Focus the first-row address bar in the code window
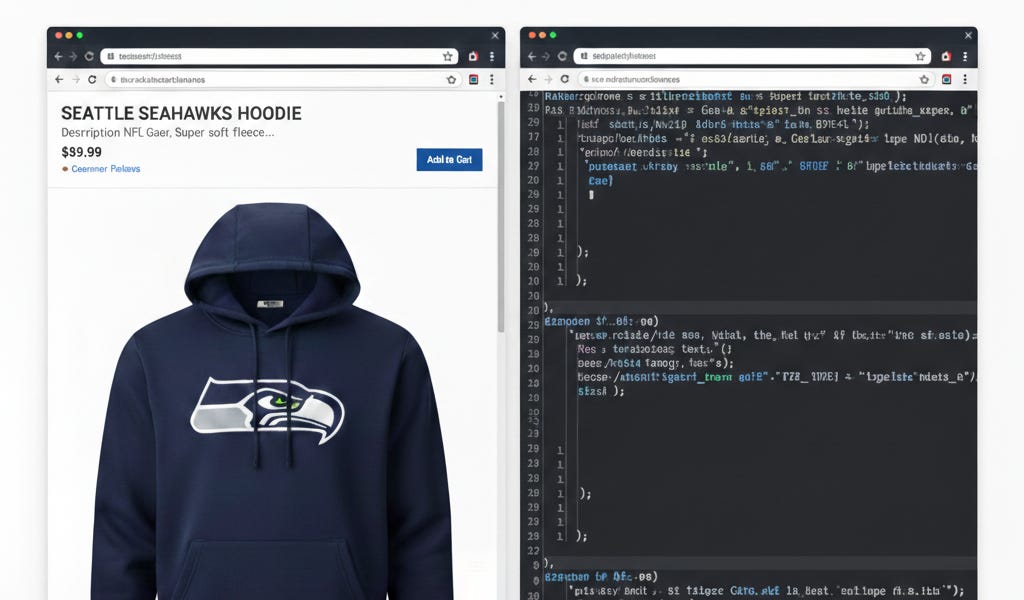Viewport: 1024px width, 600px height. (752, 56)
